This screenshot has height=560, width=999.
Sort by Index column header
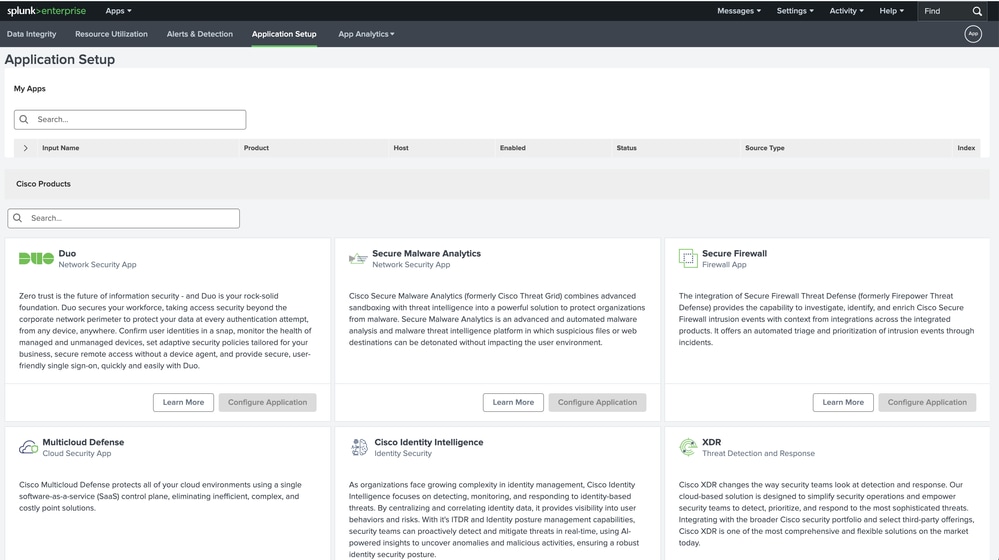[966, 148]
